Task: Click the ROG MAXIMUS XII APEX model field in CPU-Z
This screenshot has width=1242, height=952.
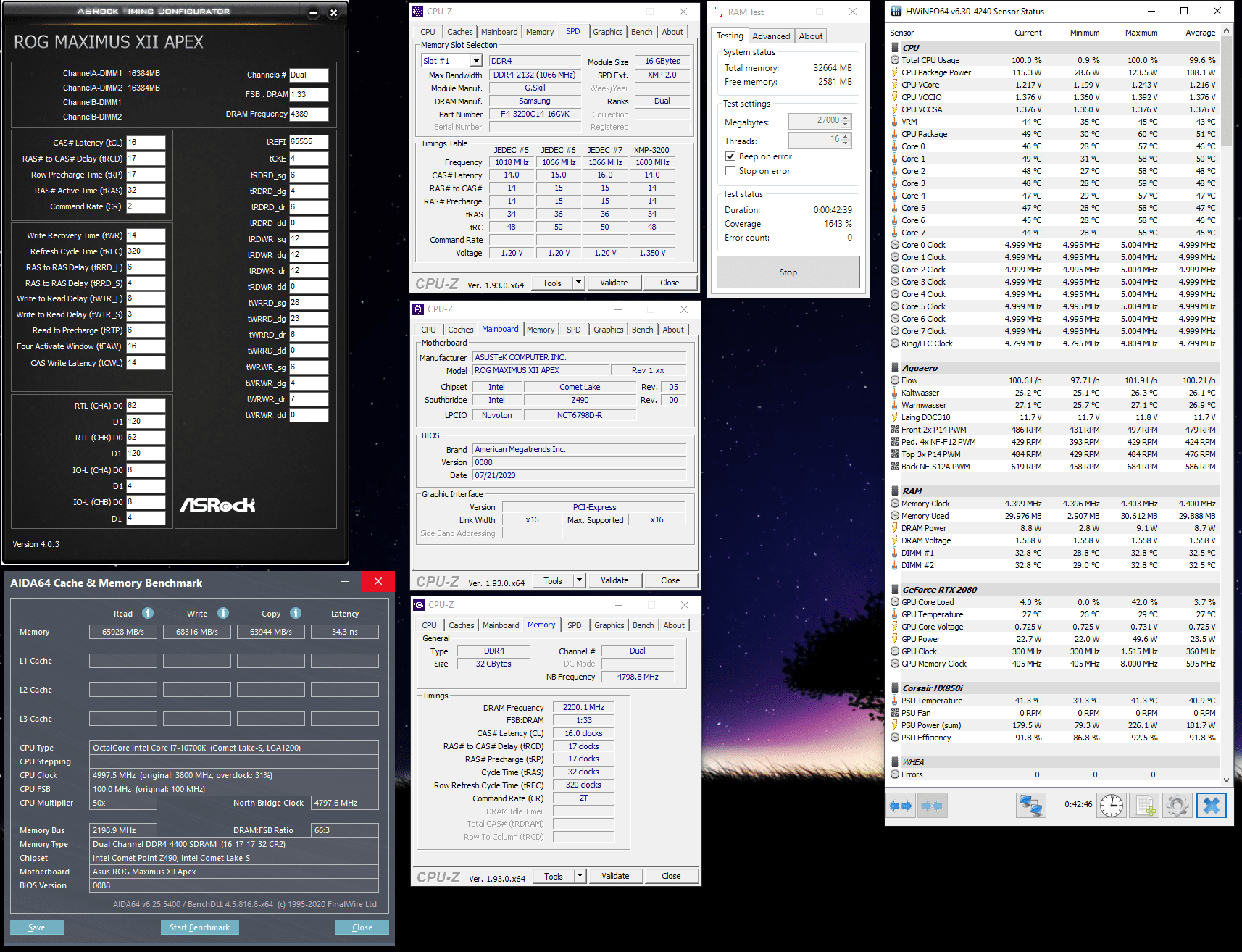Action: (541, 370)
